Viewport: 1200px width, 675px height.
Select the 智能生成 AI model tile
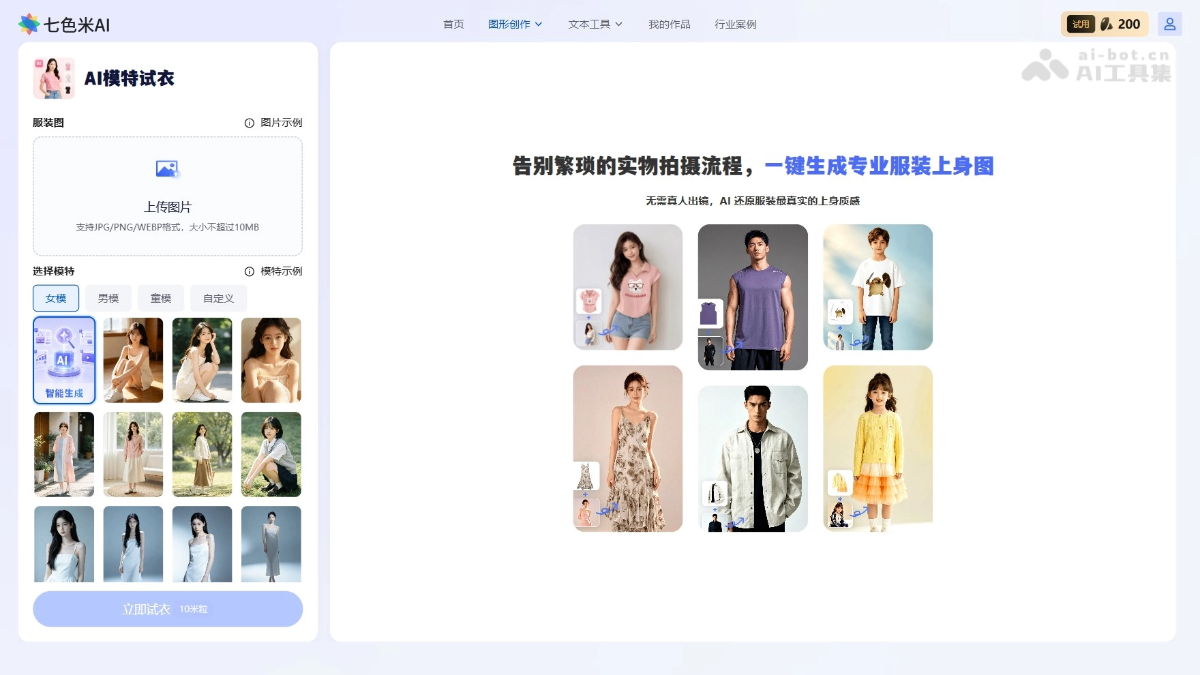(64, 360)
